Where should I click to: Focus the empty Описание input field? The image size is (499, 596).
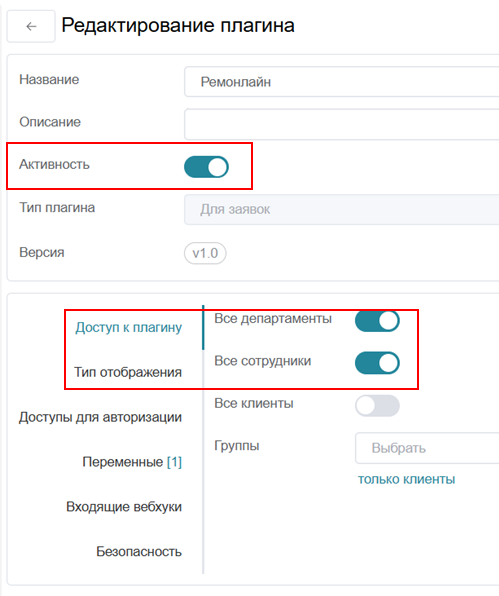click(x=342, y=124)
